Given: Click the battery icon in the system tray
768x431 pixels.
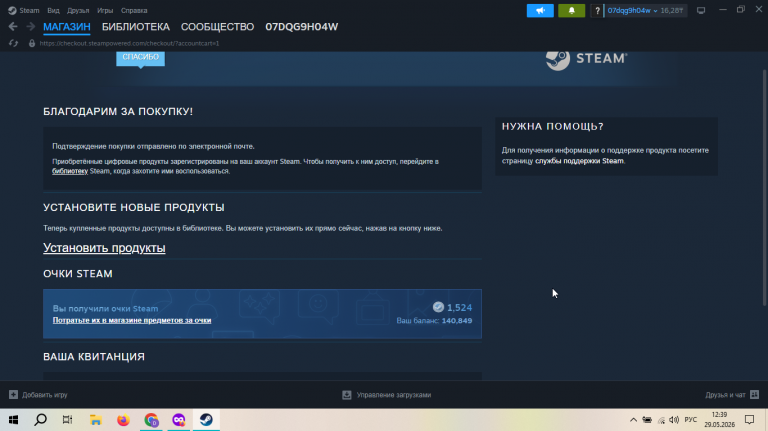Looking at the screenshot, I should point(647,420).
